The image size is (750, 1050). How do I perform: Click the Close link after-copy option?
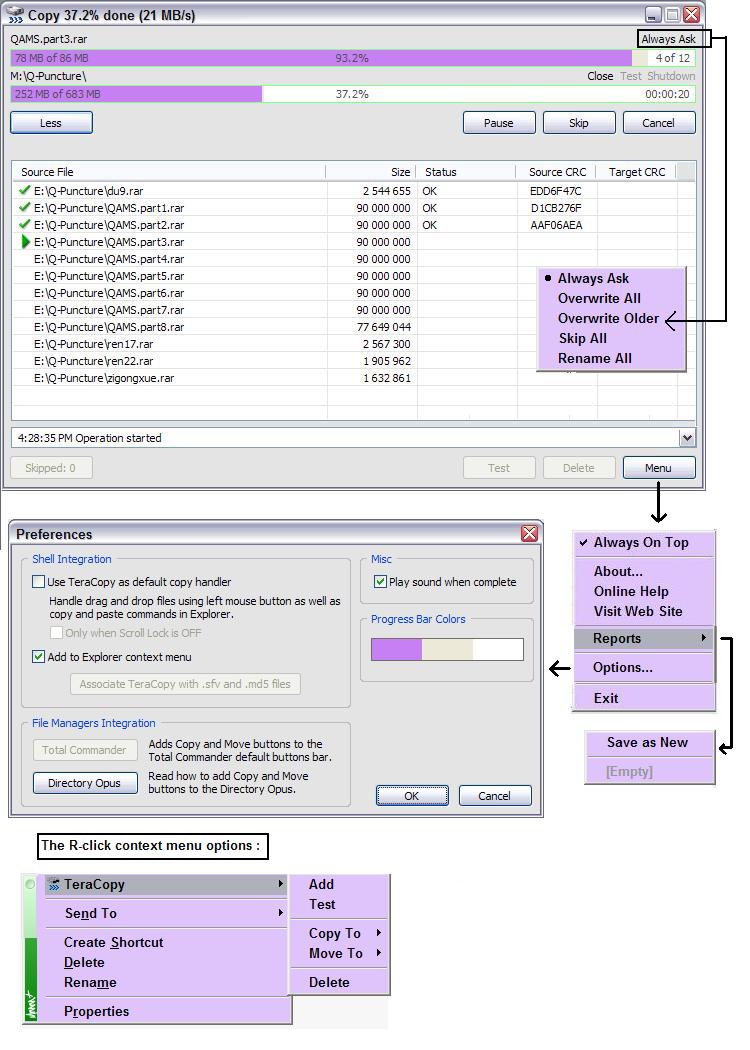click(600, 76)
